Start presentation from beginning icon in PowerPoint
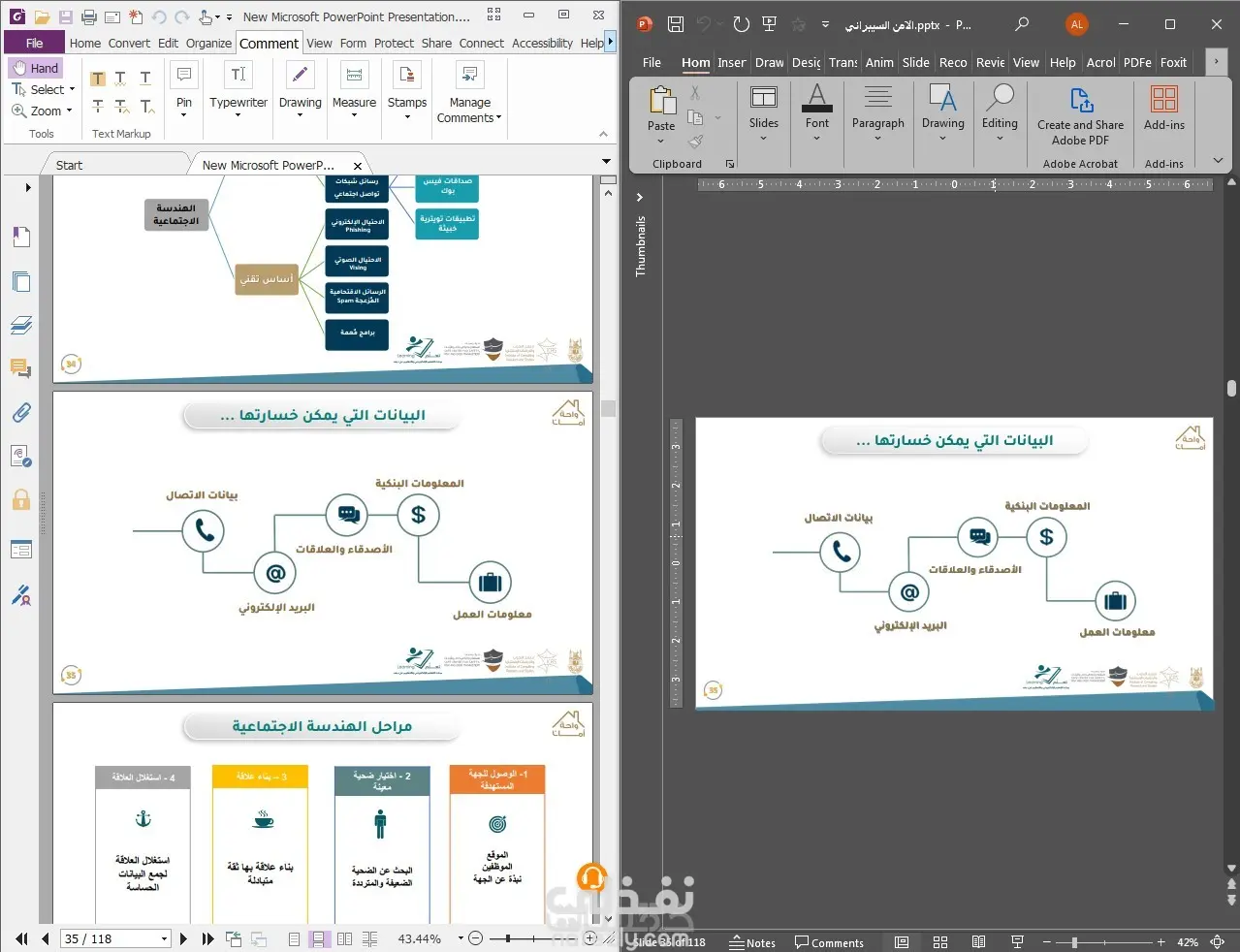This screenshot has height=952, width=1240. click(x=770, y=24)
